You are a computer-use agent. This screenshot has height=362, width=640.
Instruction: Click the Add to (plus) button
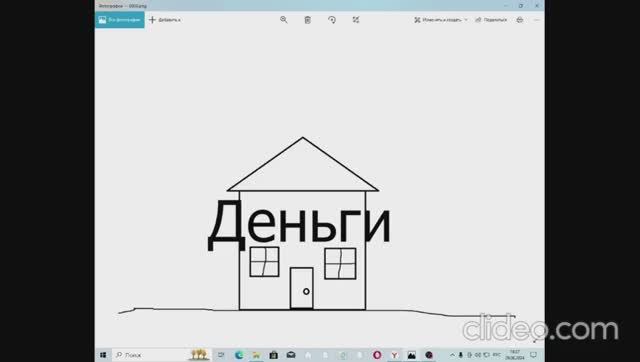point(165,20)
